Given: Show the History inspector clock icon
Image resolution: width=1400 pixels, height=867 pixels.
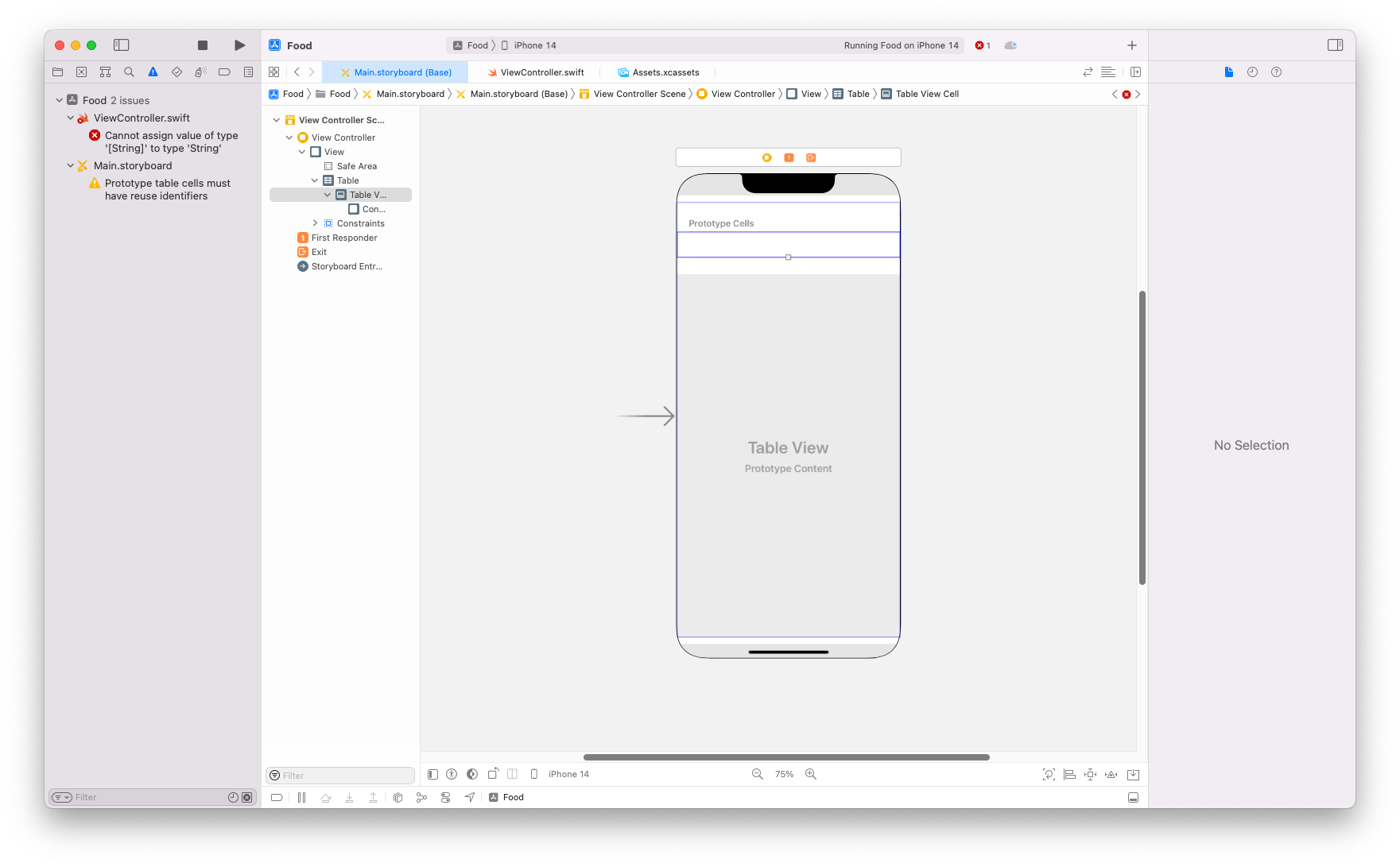Looking at the screenshot, I should [x=1253, y=72].
